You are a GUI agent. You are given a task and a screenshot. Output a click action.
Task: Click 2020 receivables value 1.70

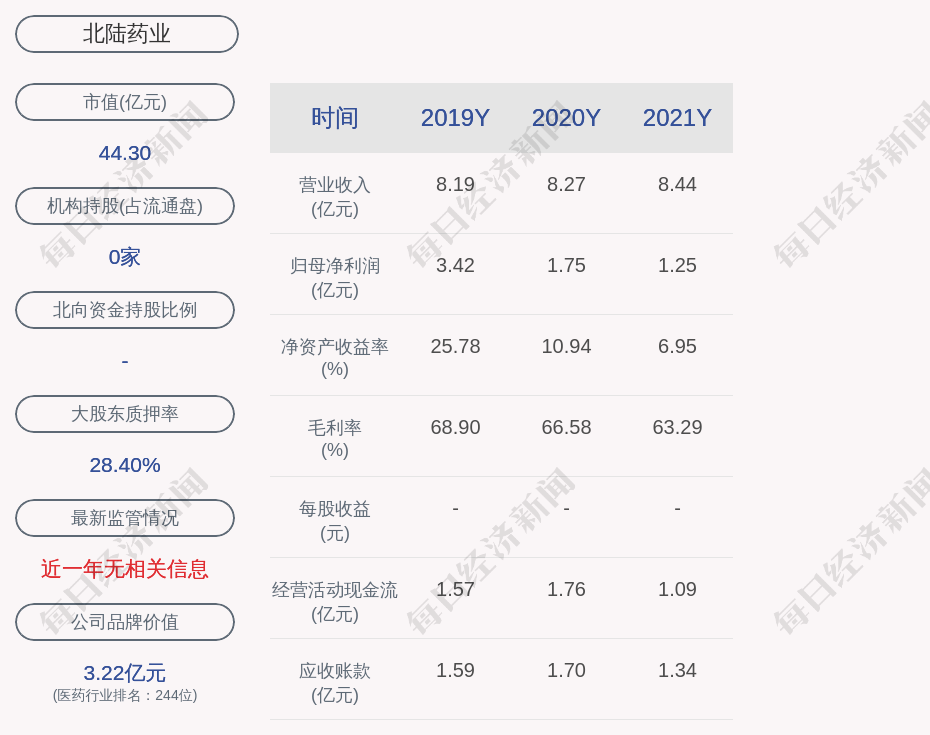tap(566, 670)
